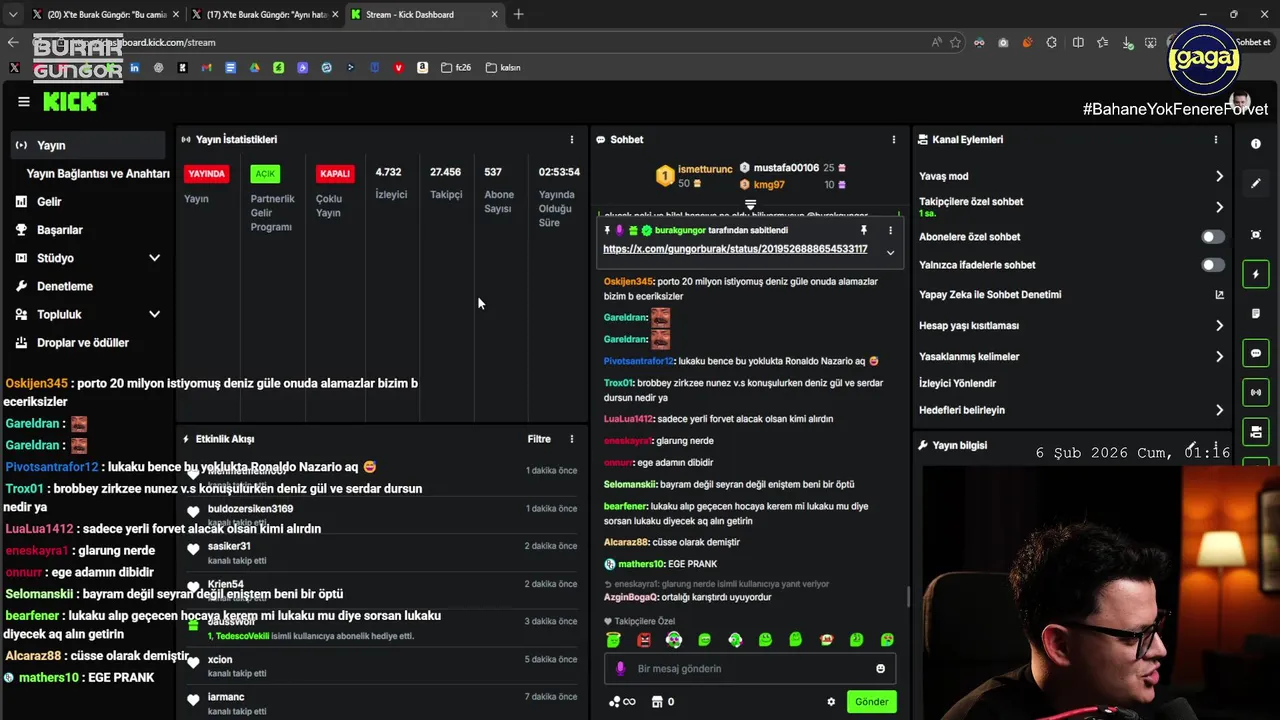Click the channel points infinity icon
This screenshot has width=1280, height=720.
tap(622, 702)
